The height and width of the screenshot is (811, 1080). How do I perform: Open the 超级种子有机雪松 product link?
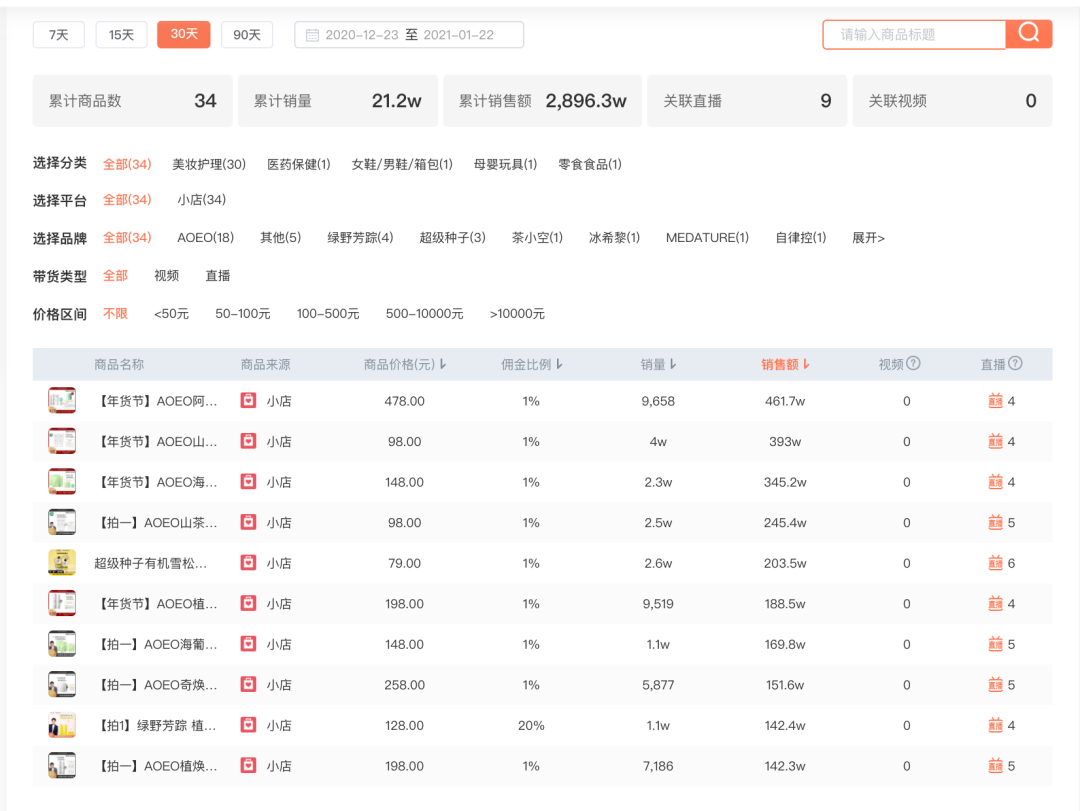150,564
